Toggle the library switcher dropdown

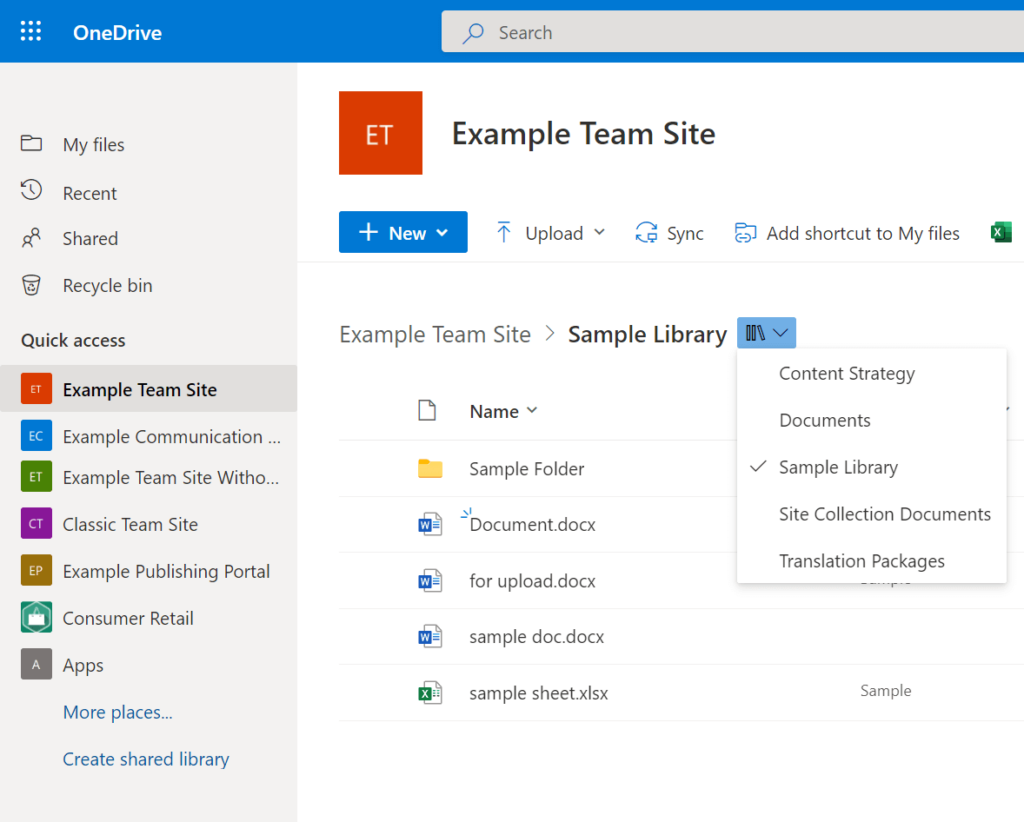(x=766, y=333)
